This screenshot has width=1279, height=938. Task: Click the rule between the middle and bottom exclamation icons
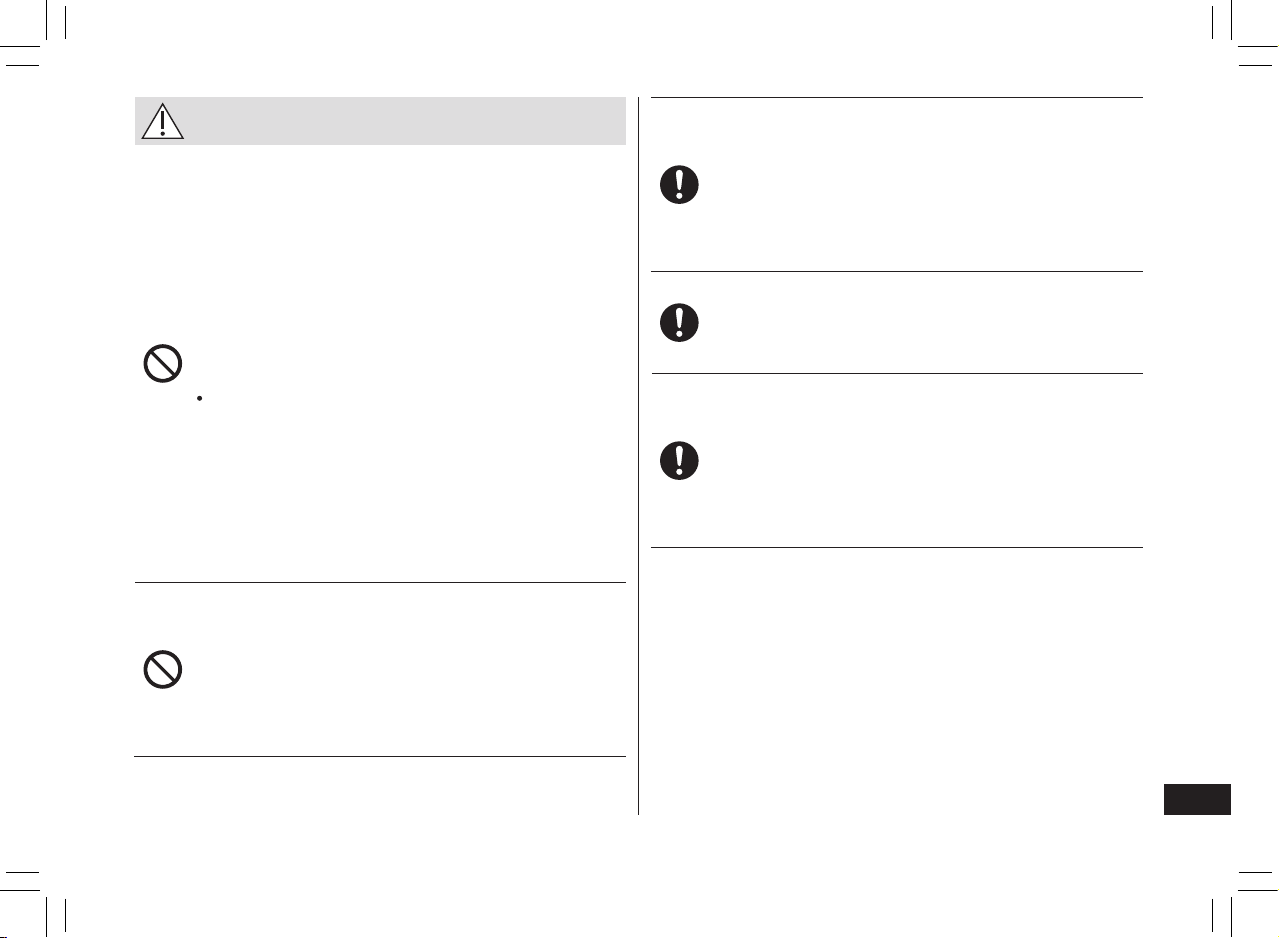[897, 373]
